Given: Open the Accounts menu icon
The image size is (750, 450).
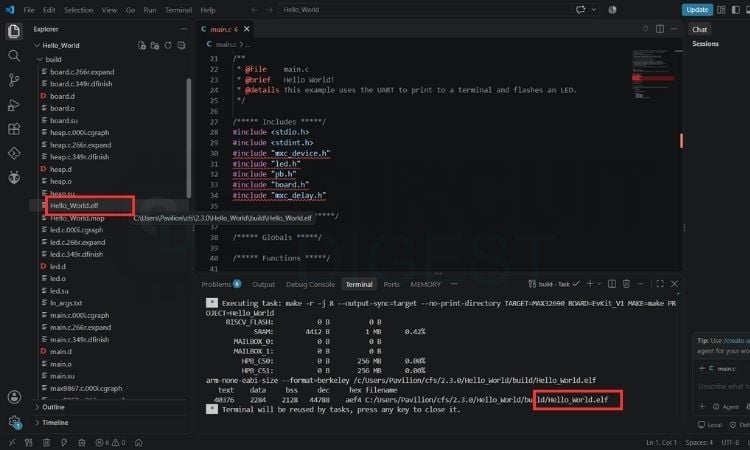Looking at the screenshot, I should [14, 397].
